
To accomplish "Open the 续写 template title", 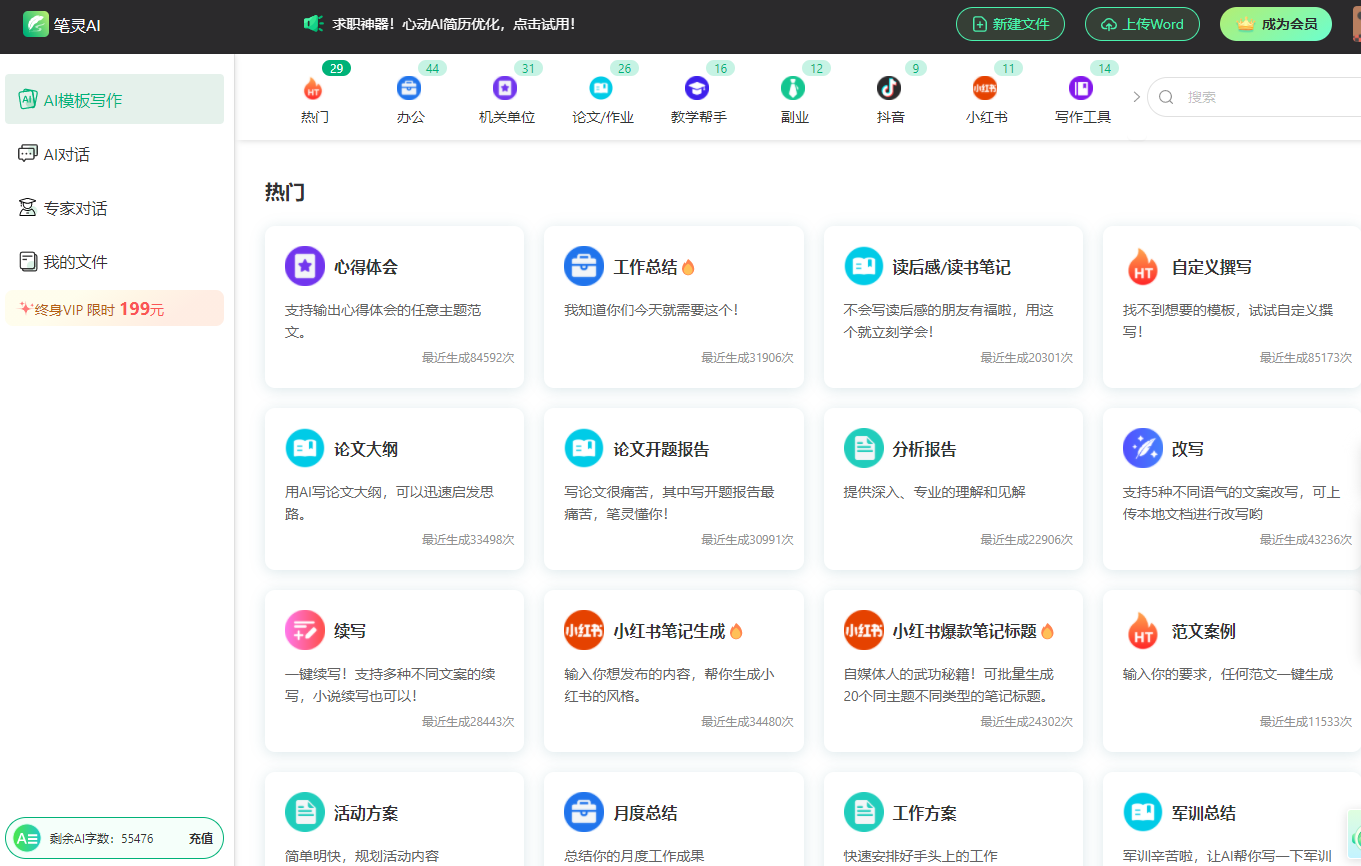I will click(350, 631).
